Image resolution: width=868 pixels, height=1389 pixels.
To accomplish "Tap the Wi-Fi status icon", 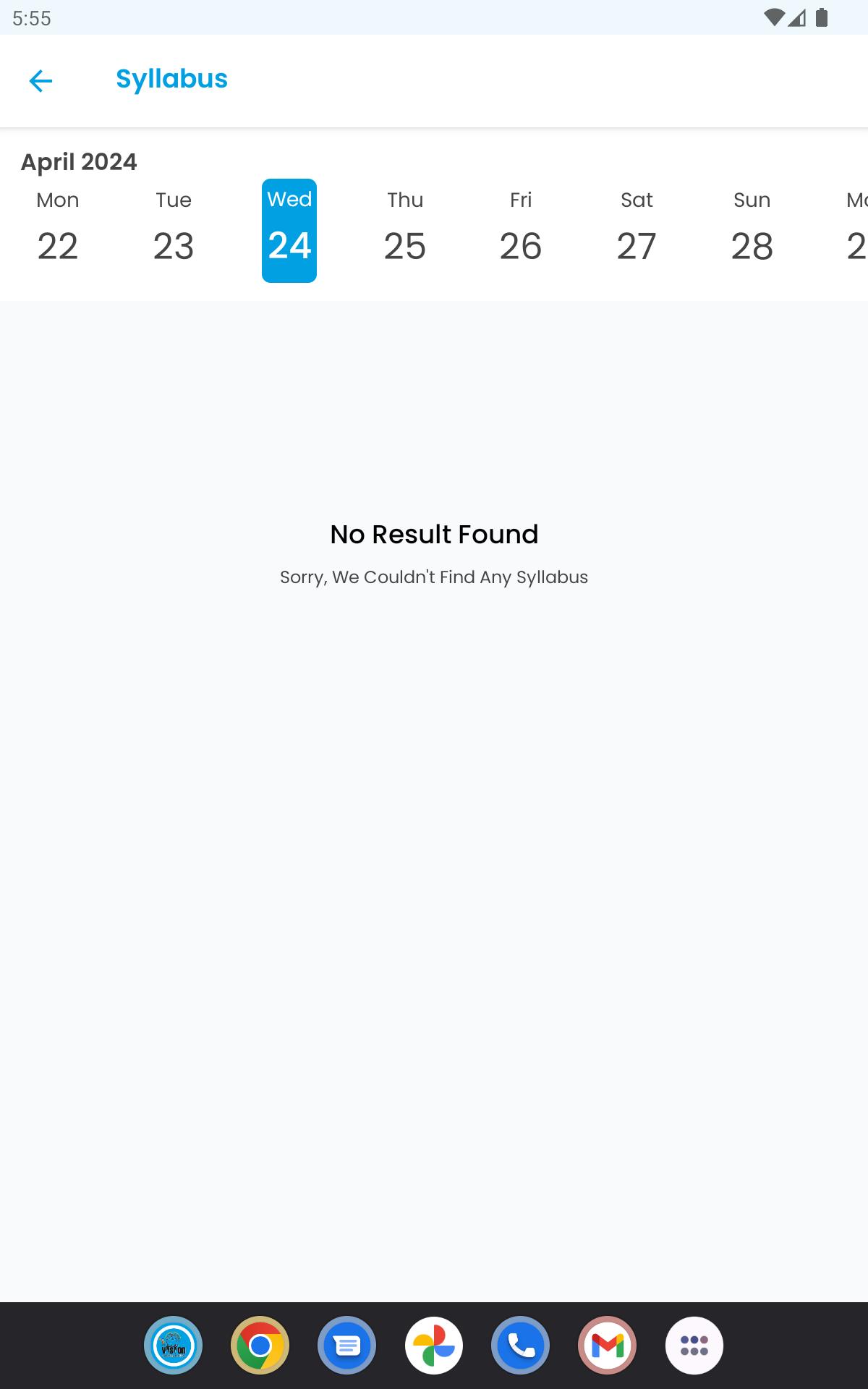I will 773,17.
